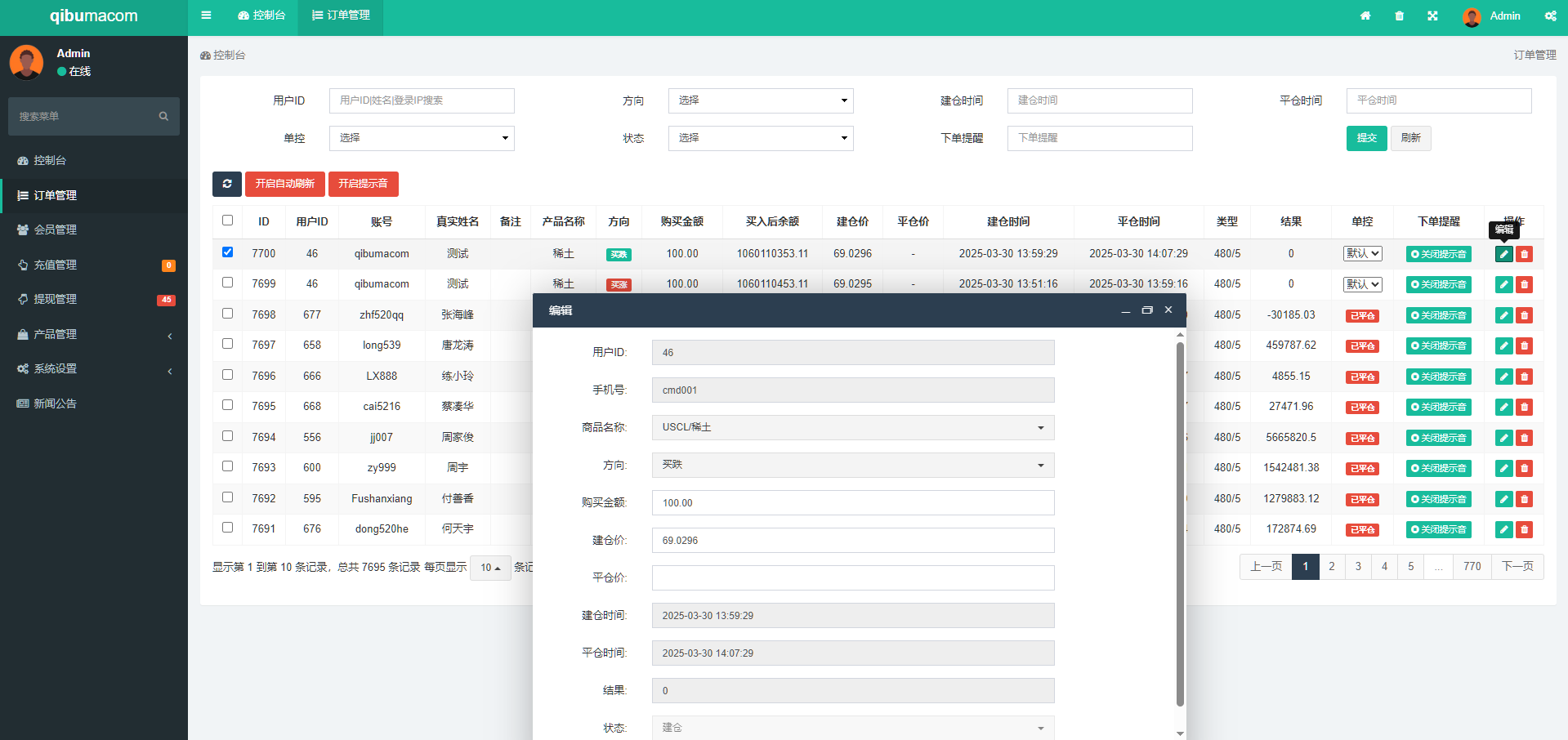Delete order 7699 using its red trash icon
The width and height of the screenshot is (1568, 740).
click(x=1524, y=285)
